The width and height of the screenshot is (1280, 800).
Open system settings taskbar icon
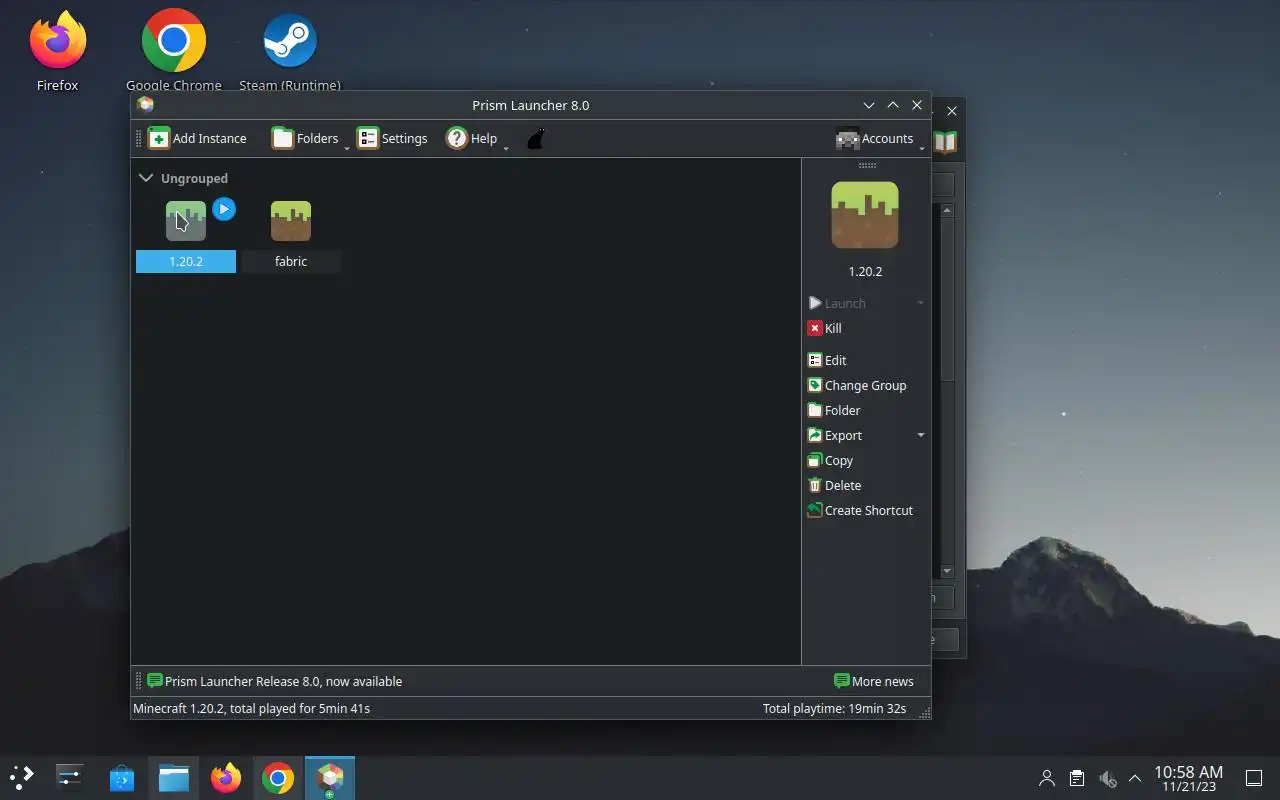click(70, 777)
